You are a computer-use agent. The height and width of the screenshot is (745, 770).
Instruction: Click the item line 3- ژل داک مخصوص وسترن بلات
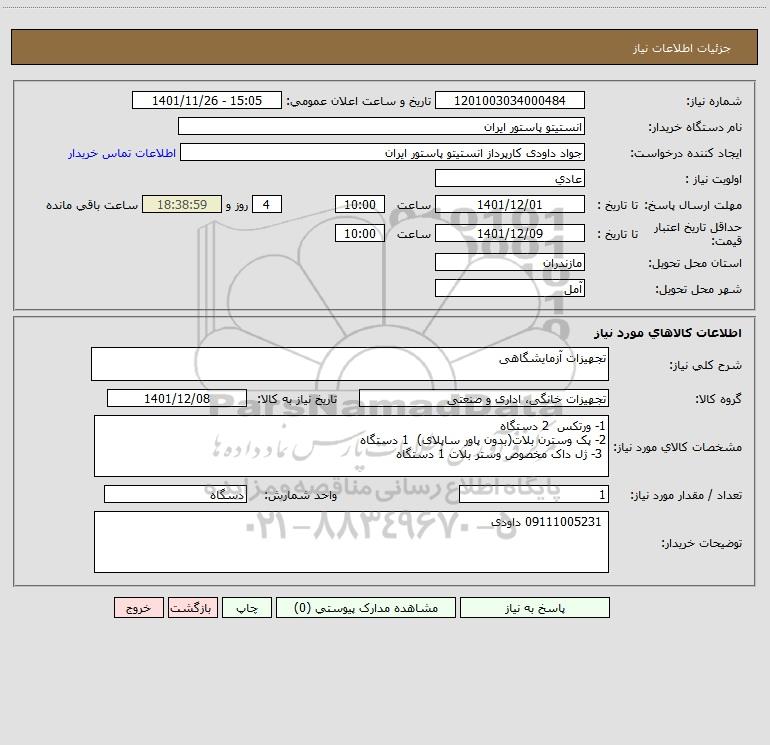click(498, 454)
